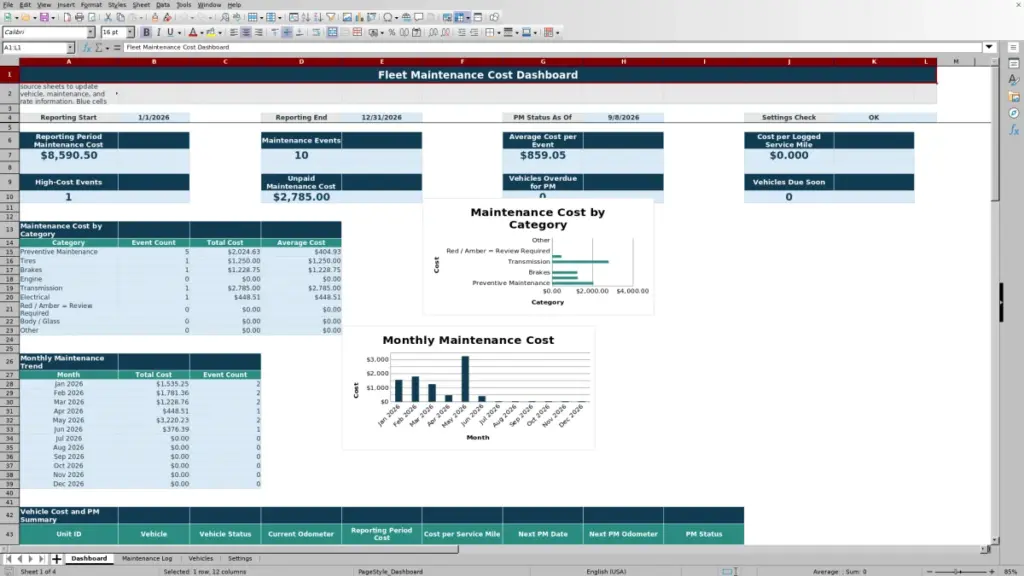Click Increase Indent icon
Viewport: 1024px width, 576px height.
click(x=462, y=32)
